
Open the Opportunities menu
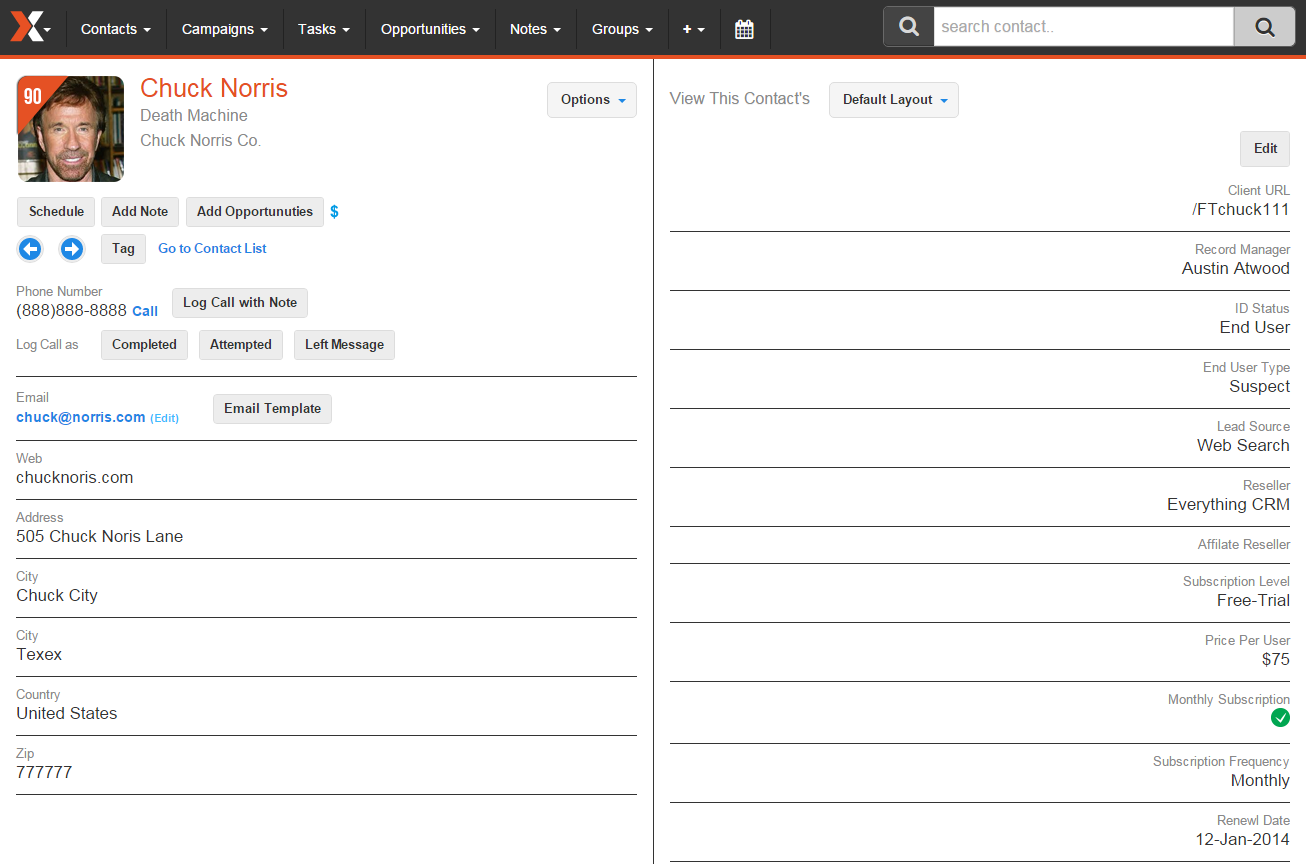[430, 29]
